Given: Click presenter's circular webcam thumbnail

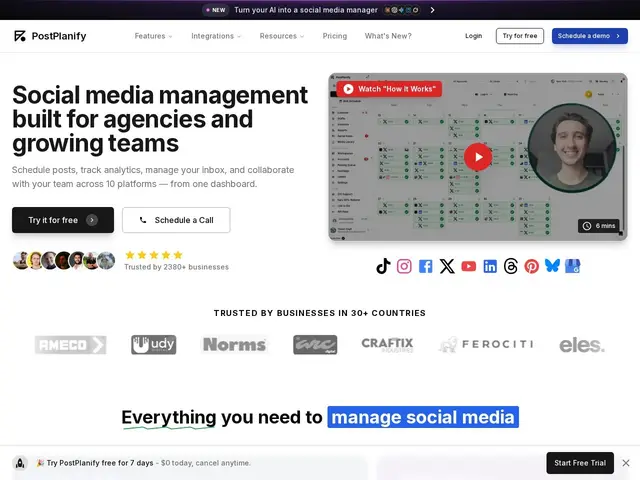Looking at the screenshot, I should pos(572,148).
